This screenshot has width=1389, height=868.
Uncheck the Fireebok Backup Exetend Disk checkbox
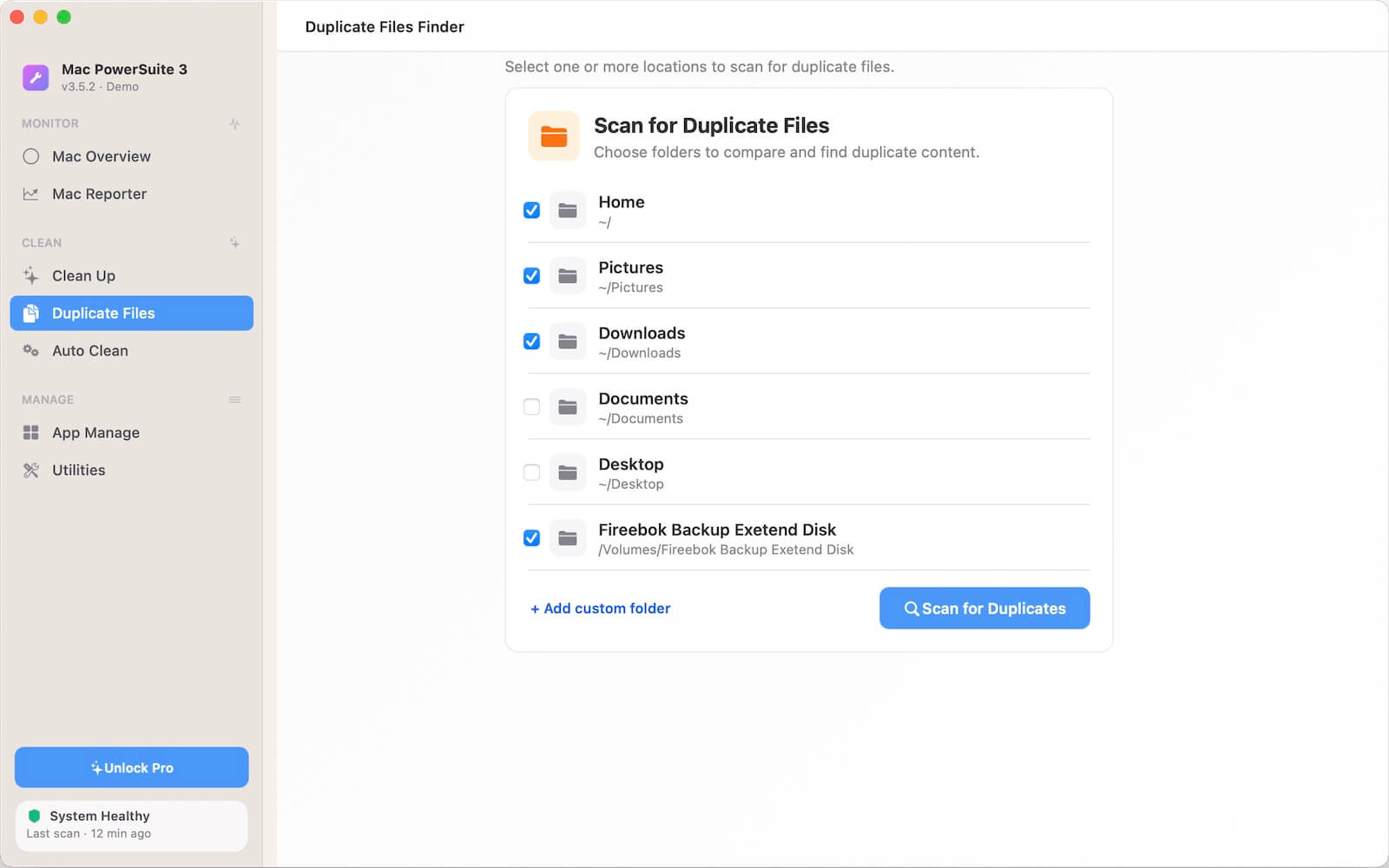click(532, 538)
